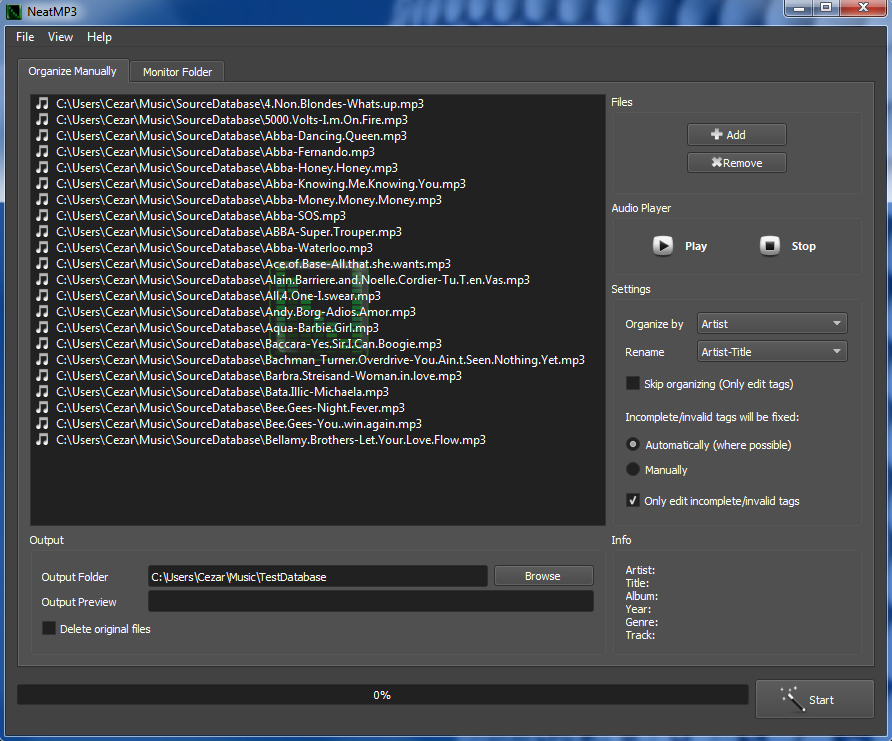The width and height of the screenshot is (892, 741).
Task: Open the File menu
Action: tap(25, 37)
